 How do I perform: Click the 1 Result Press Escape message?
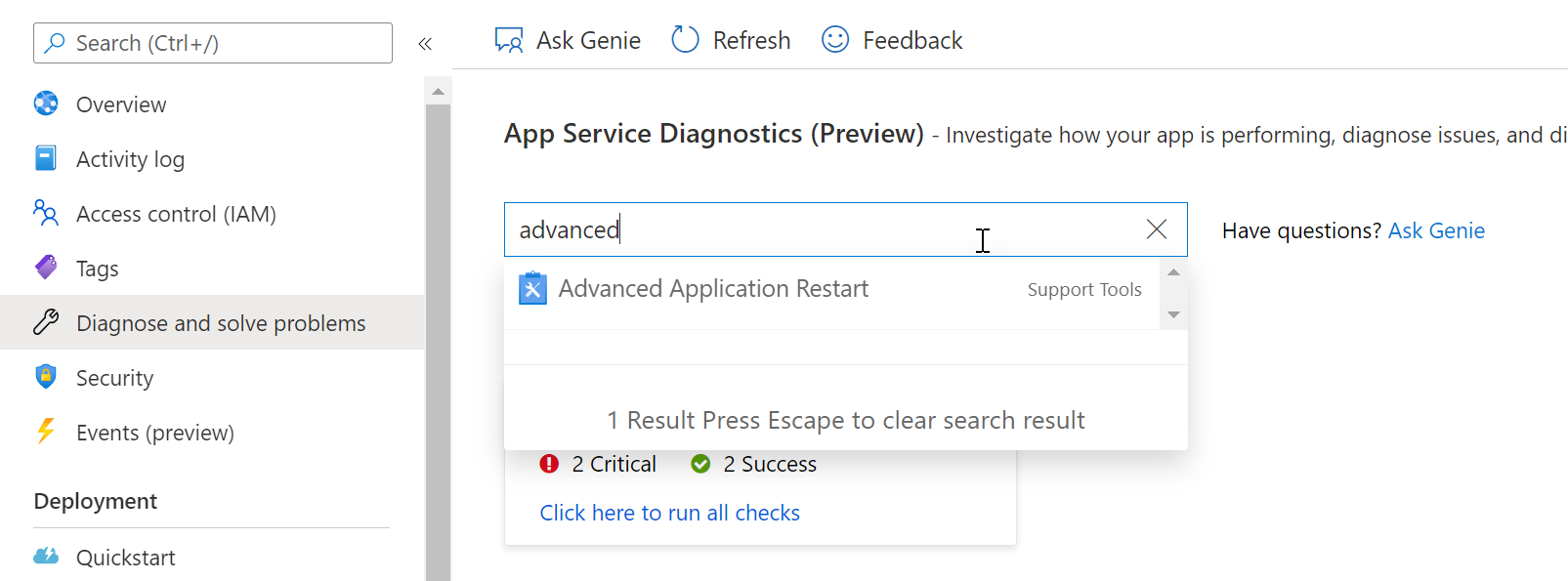pos(846,420)
